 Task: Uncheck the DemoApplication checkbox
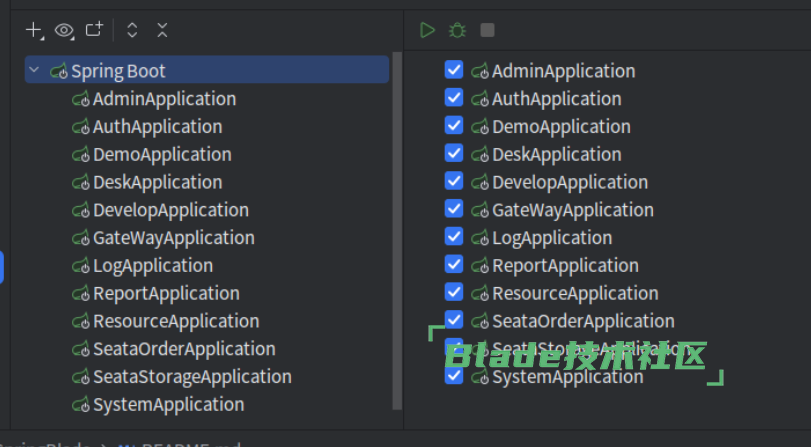454,125
